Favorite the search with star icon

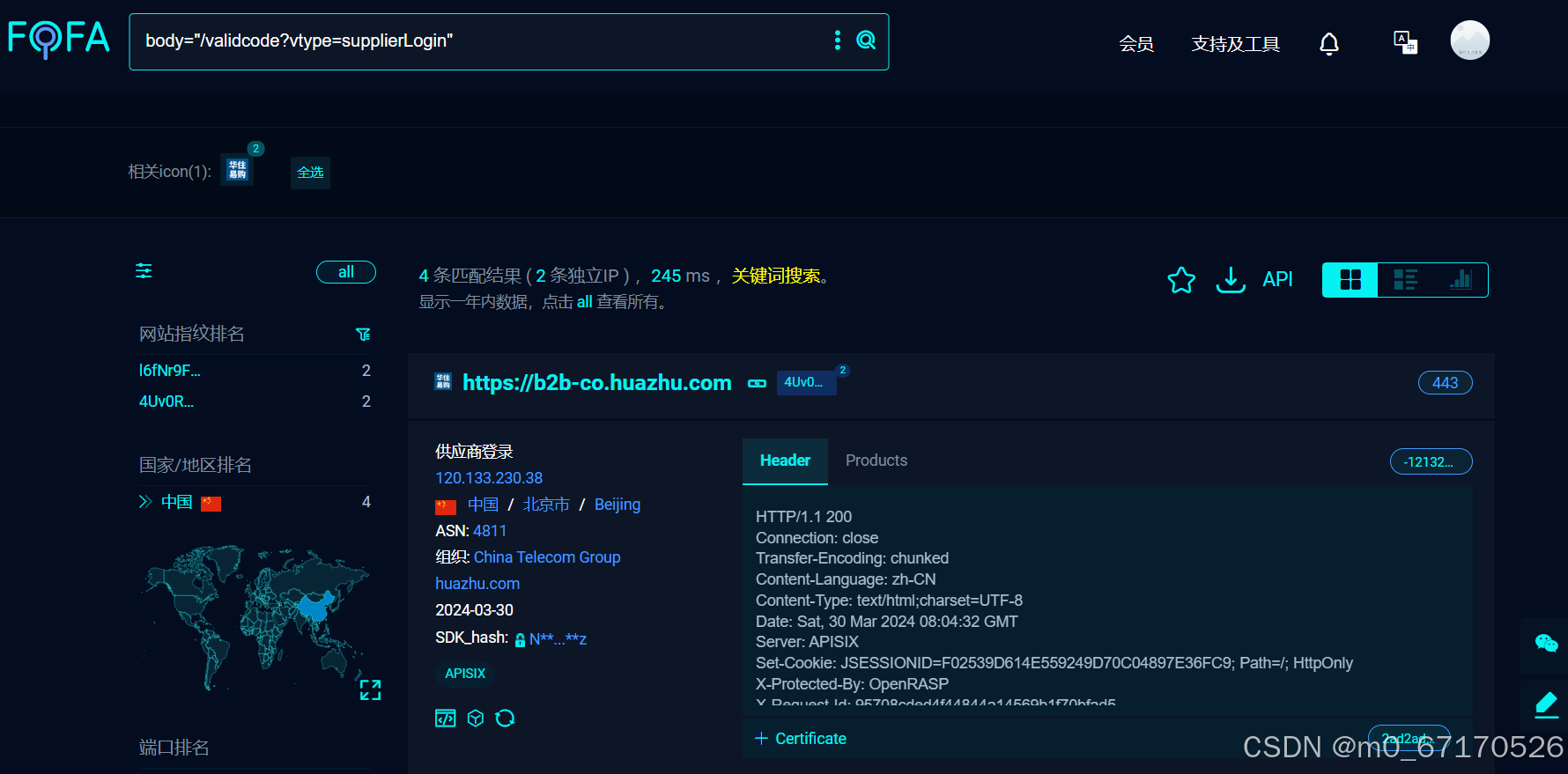1181,280
